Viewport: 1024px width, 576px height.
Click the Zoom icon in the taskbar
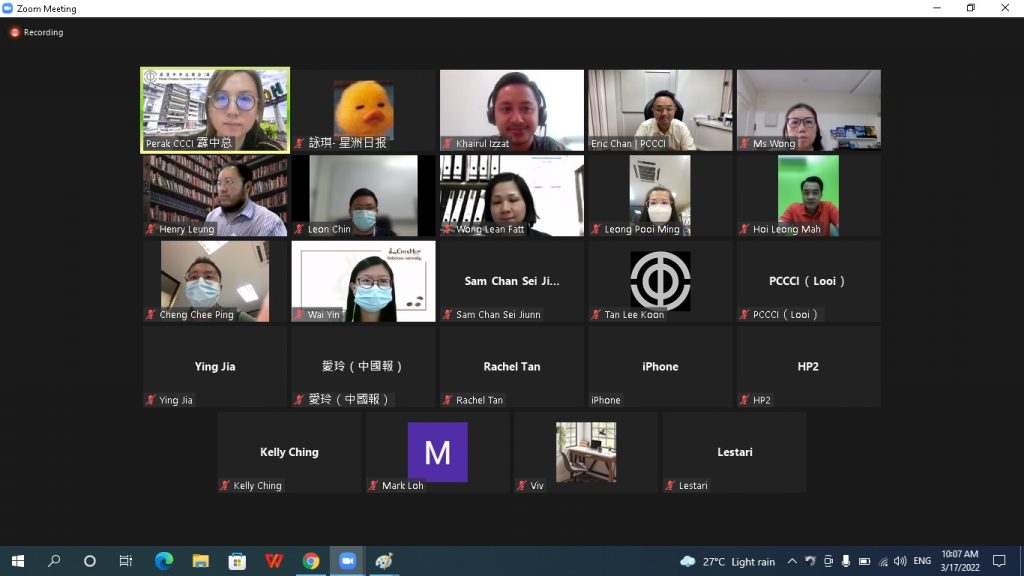point(347,561)
